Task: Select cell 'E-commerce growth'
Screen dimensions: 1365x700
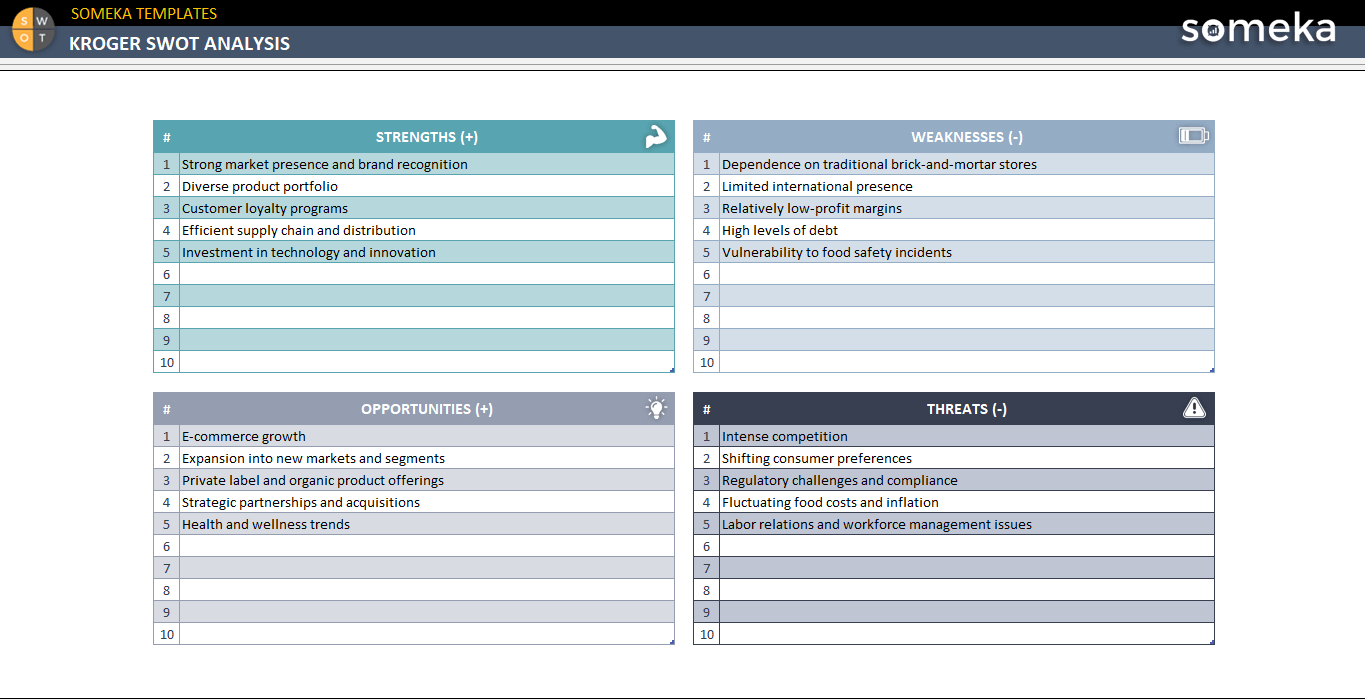Action: tap(427, 436)
